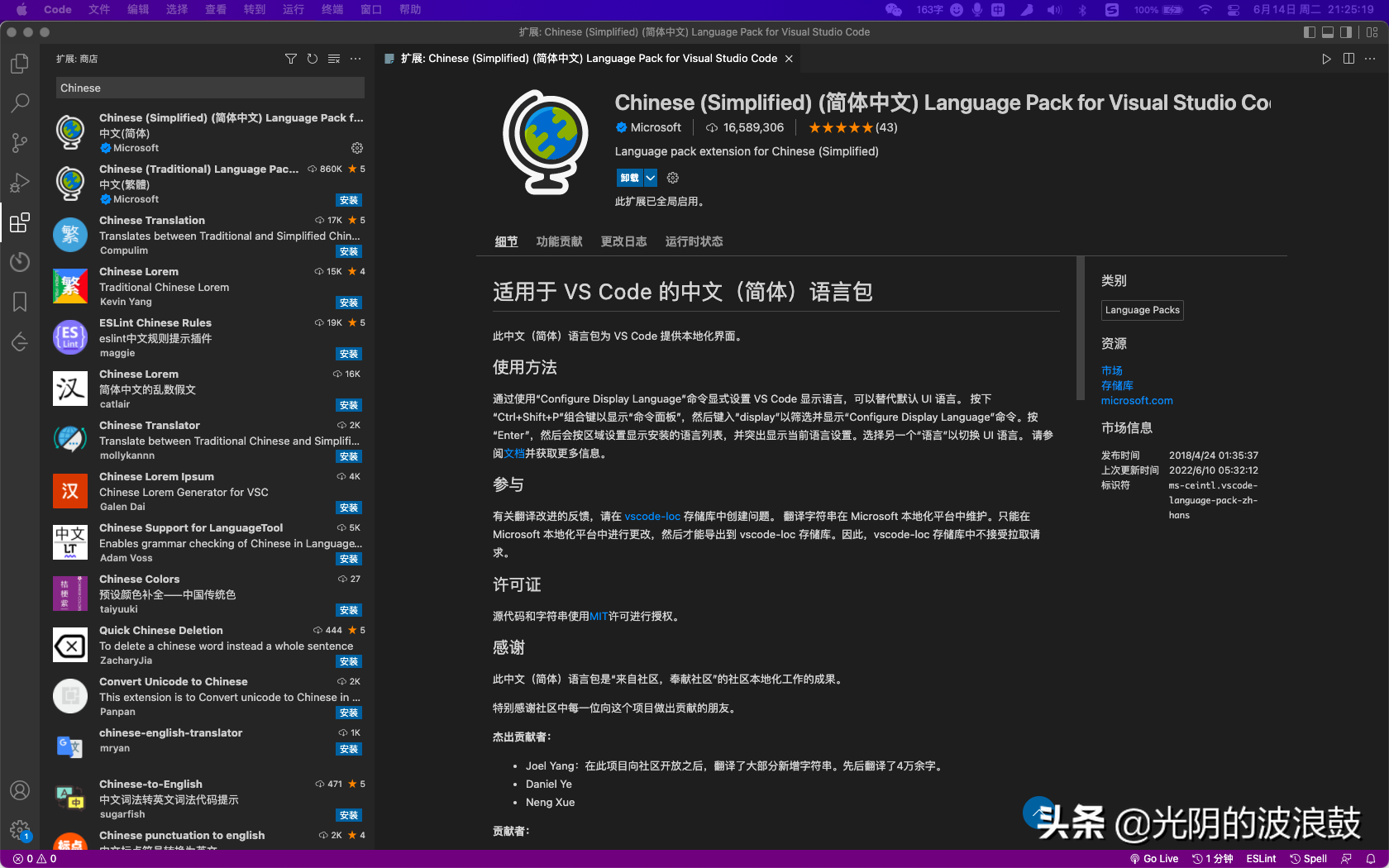This screenshot has height=868, width=1389.
Task: Split the editor to the right
Action: pos(1348,59)
